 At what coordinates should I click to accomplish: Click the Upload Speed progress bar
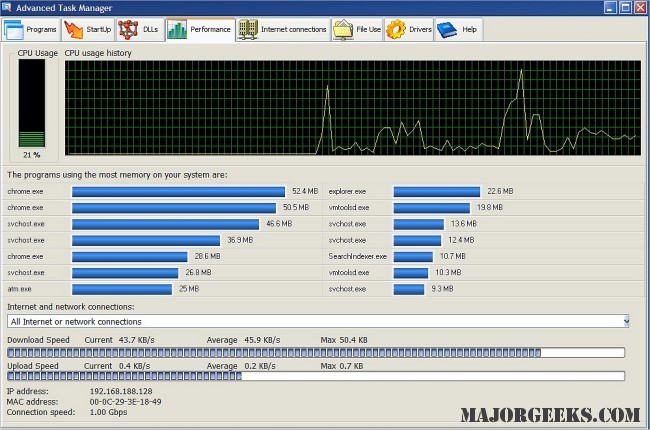pyautogui.click(x=316, y=376)
